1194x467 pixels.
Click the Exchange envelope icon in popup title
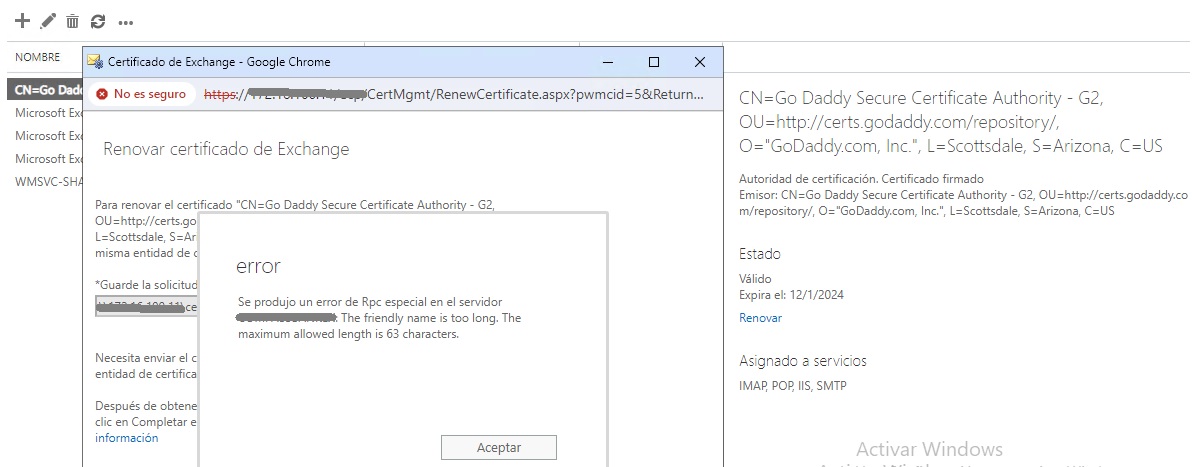click(94, 62)
